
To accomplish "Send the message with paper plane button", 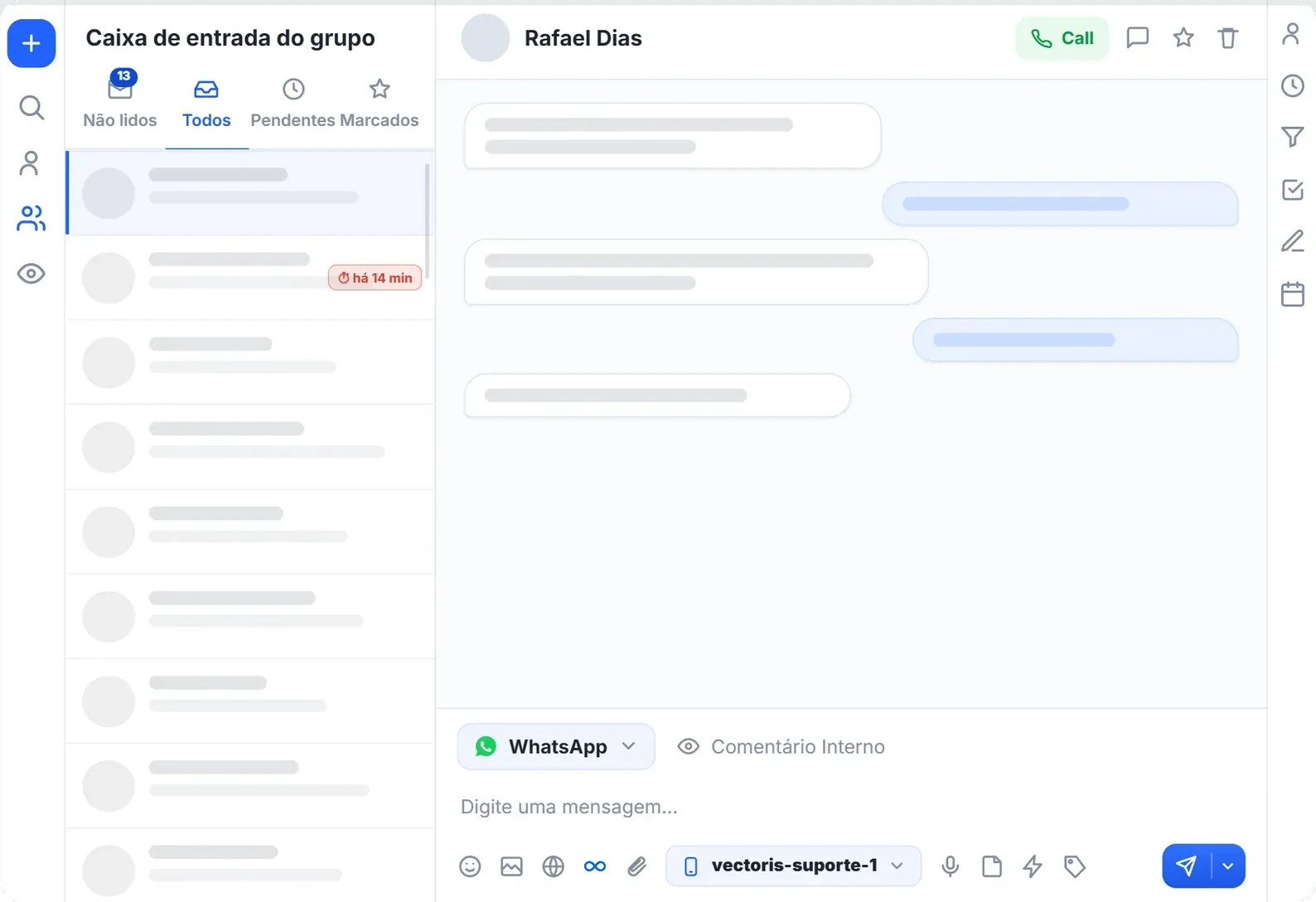I will click(x=1187, y=866).
